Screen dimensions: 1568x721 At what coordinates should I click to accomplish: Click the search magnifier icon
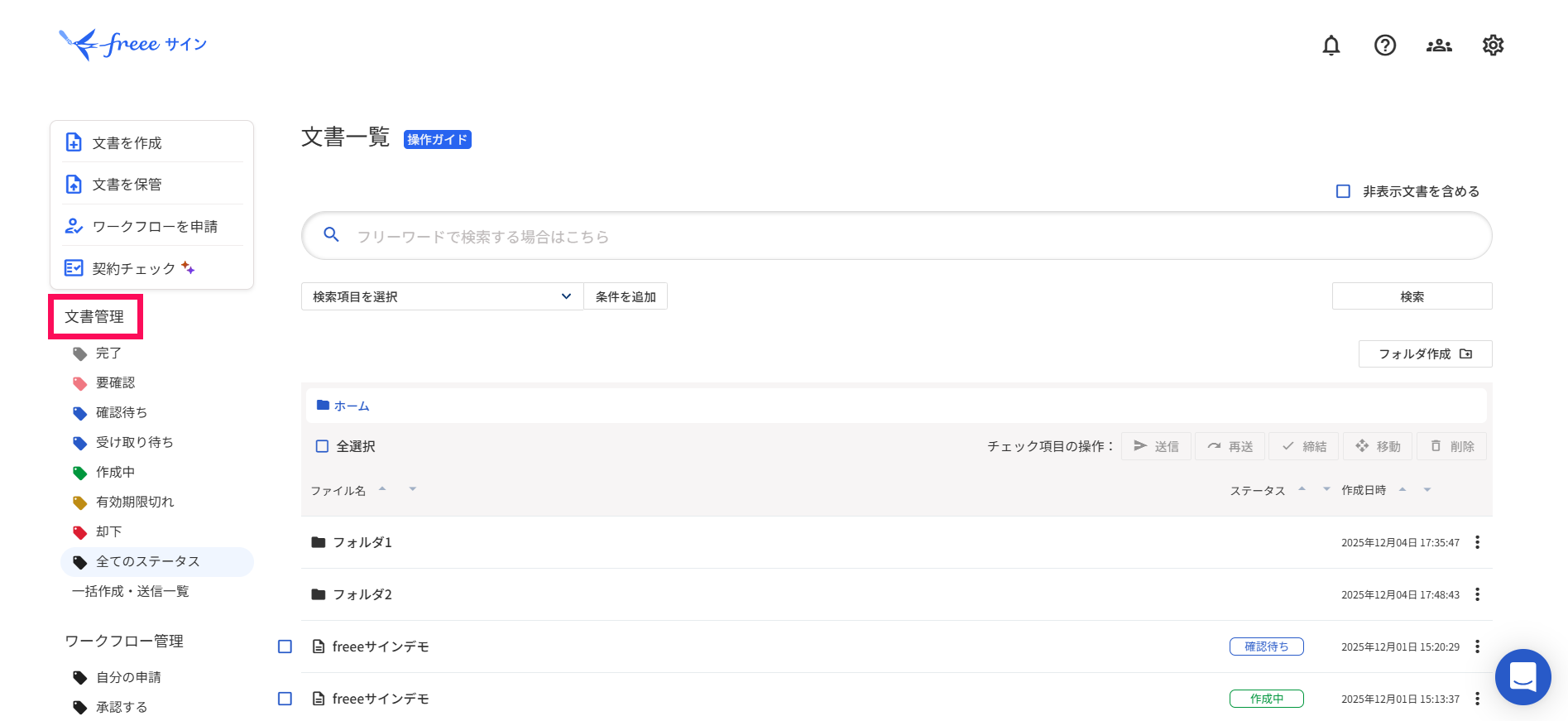point(331,235)
